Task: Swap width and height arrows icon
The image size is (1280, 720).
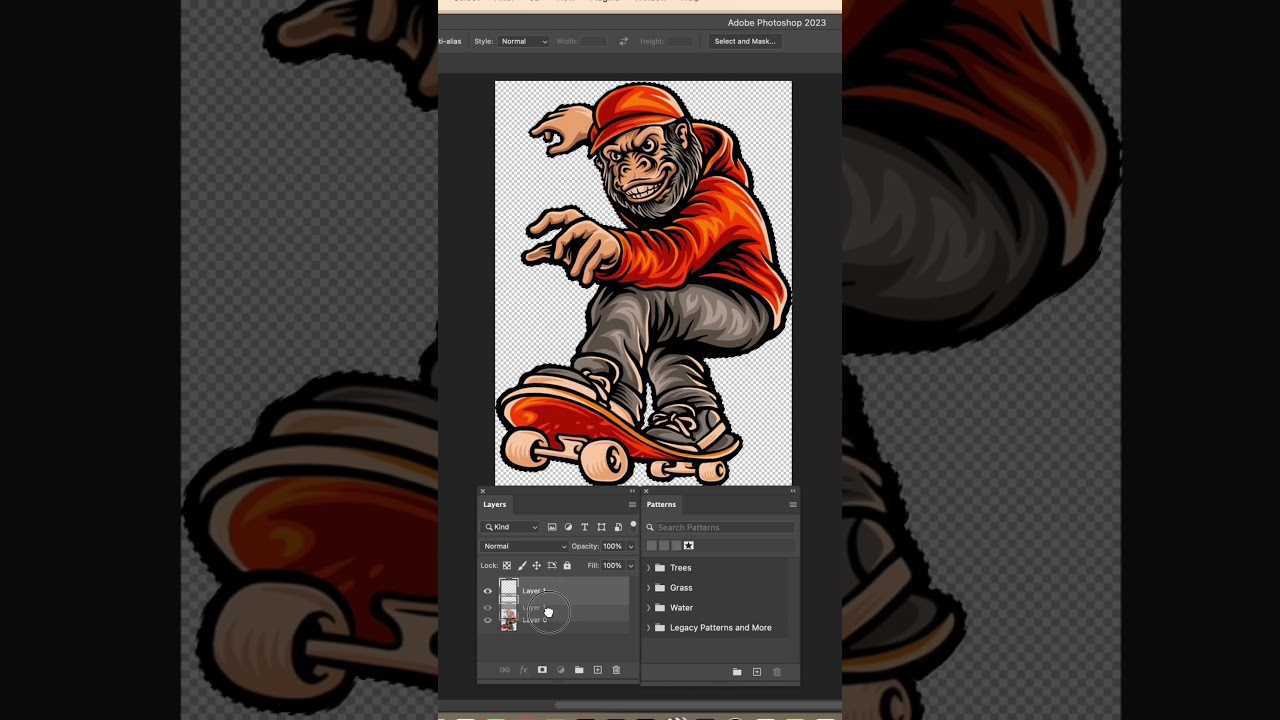Action: tap(623, 41)
